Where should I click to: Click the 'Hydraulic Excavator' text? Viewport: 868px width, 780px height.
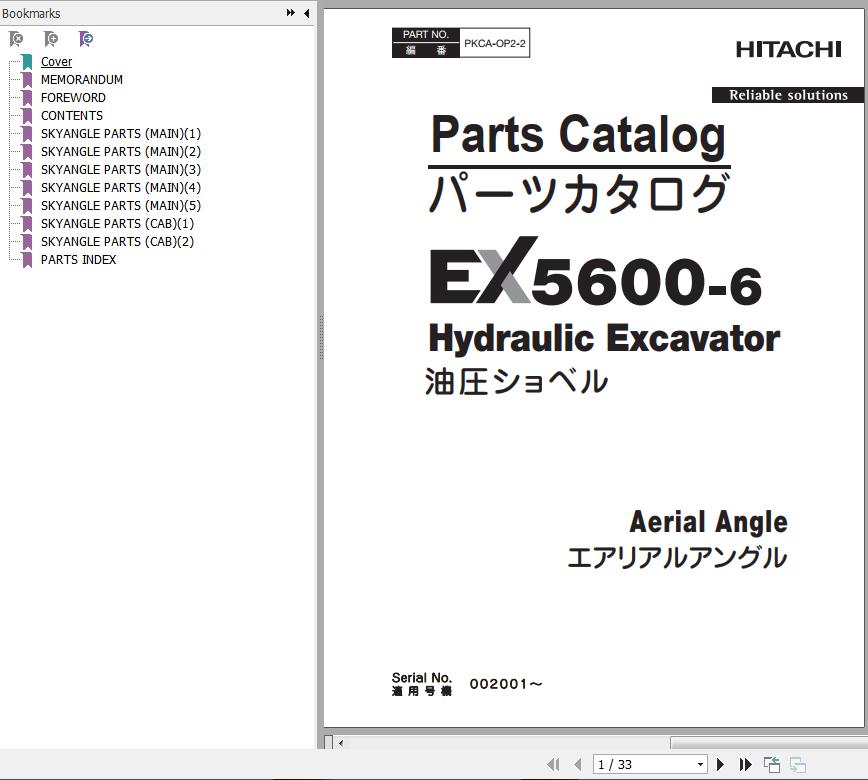pos(604,339)
